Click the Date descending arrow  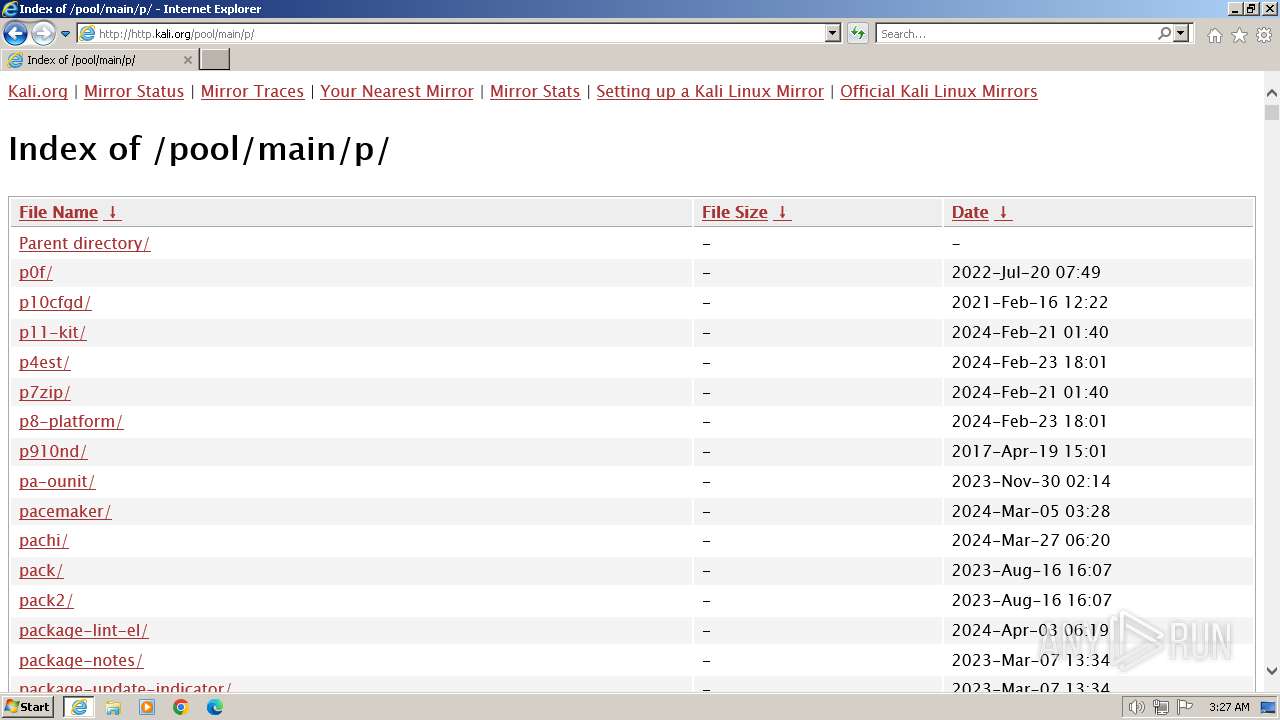(x=1003, y=212)
